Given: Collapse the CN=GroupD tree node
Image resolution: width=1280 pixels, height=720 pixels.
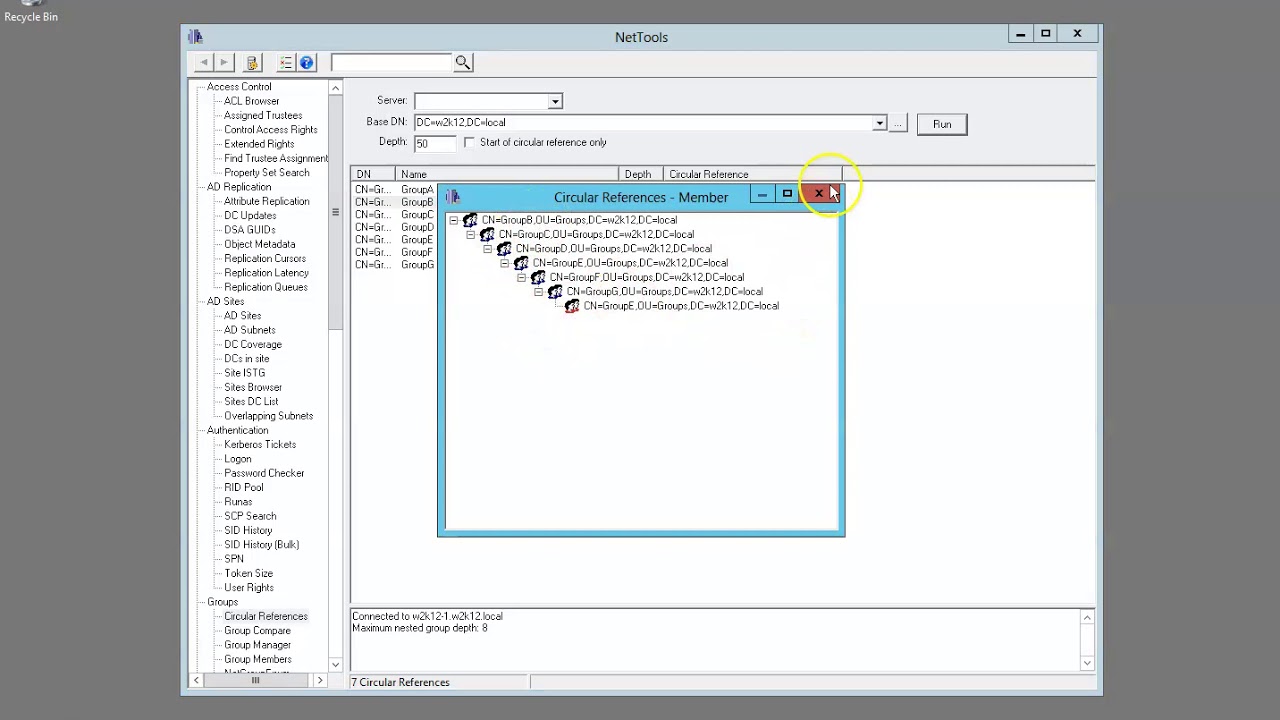Looking at the screenshot, I should [487, 249].
